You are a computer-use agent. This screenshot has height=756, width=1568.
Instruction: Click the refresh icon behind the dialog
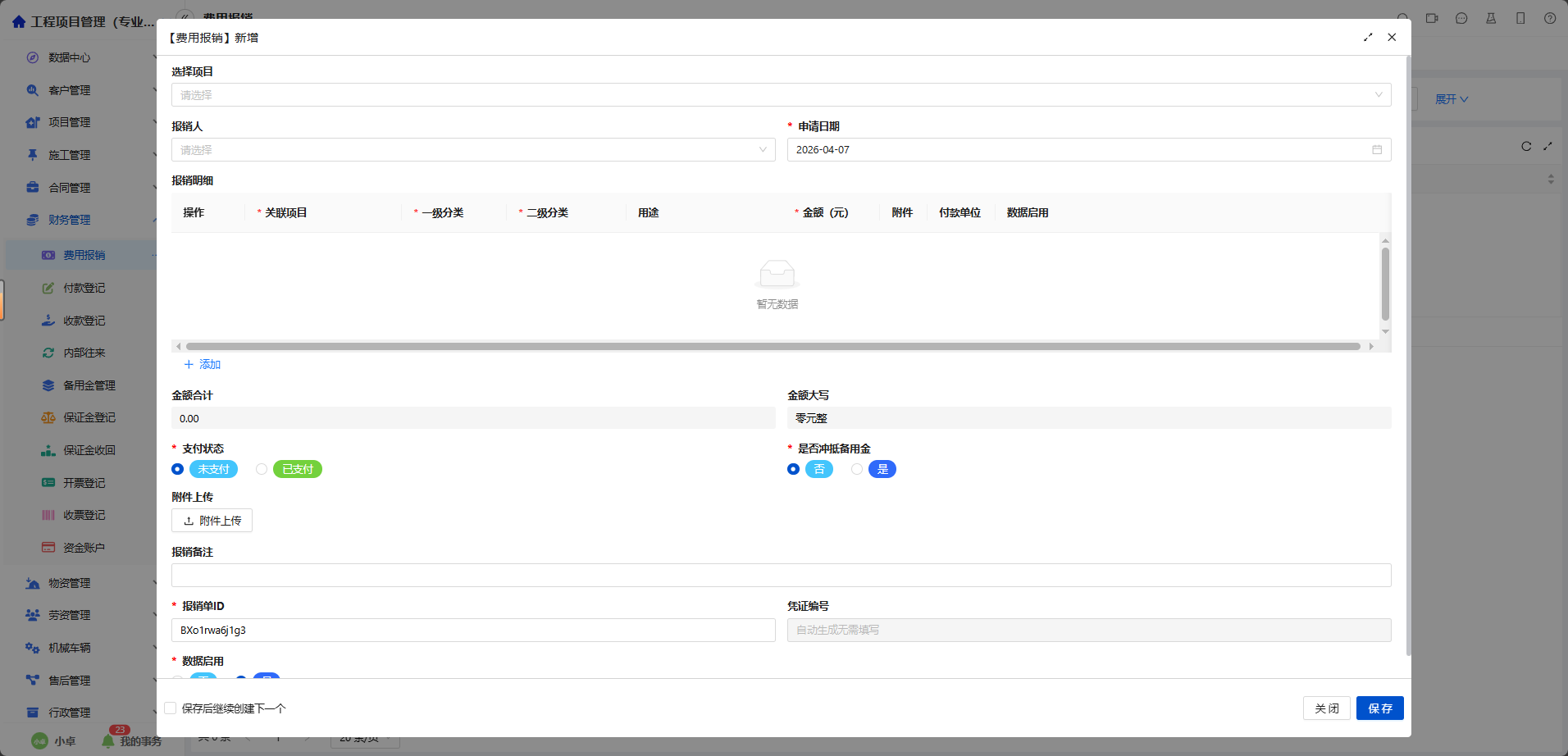tap(1526, 147)
